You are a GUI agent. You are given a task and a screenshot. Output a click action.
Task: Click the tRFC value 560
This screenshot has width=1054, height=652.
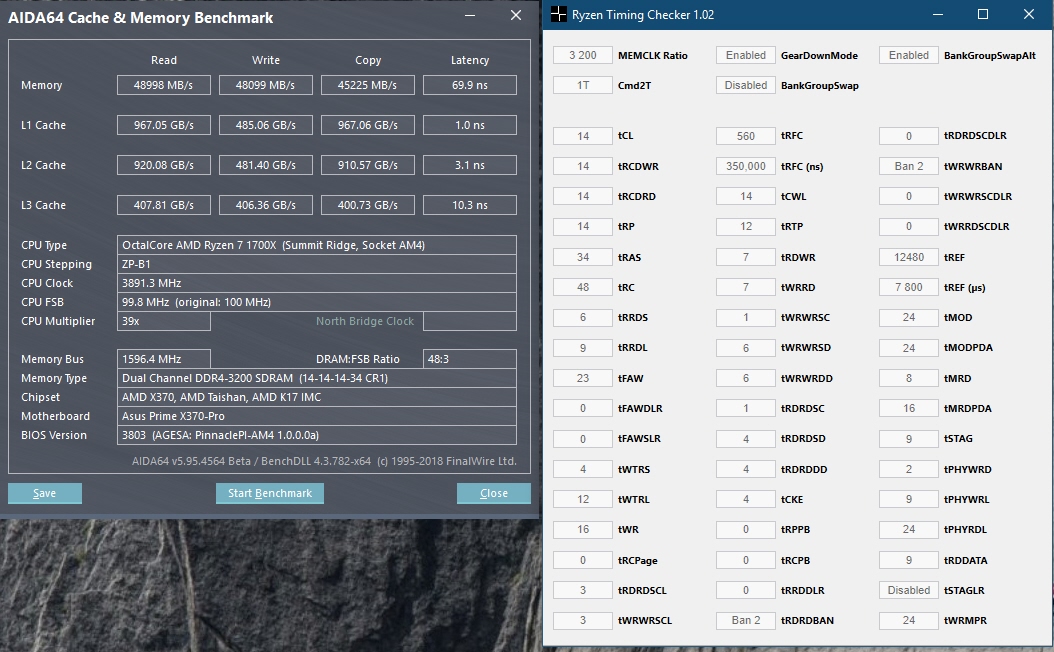click(x=745, y=136)
